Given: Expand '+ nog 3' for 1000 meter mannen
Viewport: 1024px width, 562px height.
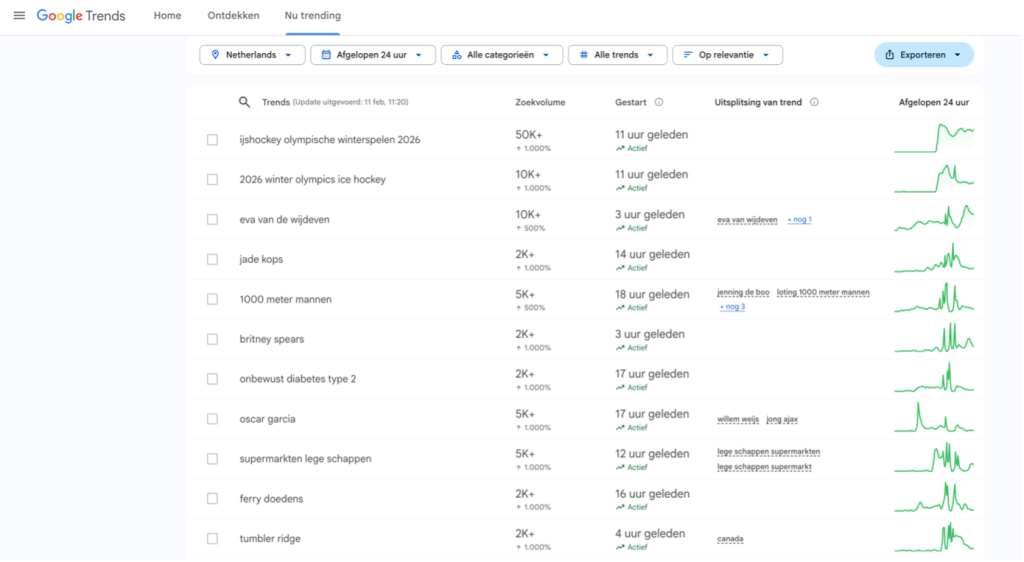Looking at the screenshot, I should [x=732, y=307].
